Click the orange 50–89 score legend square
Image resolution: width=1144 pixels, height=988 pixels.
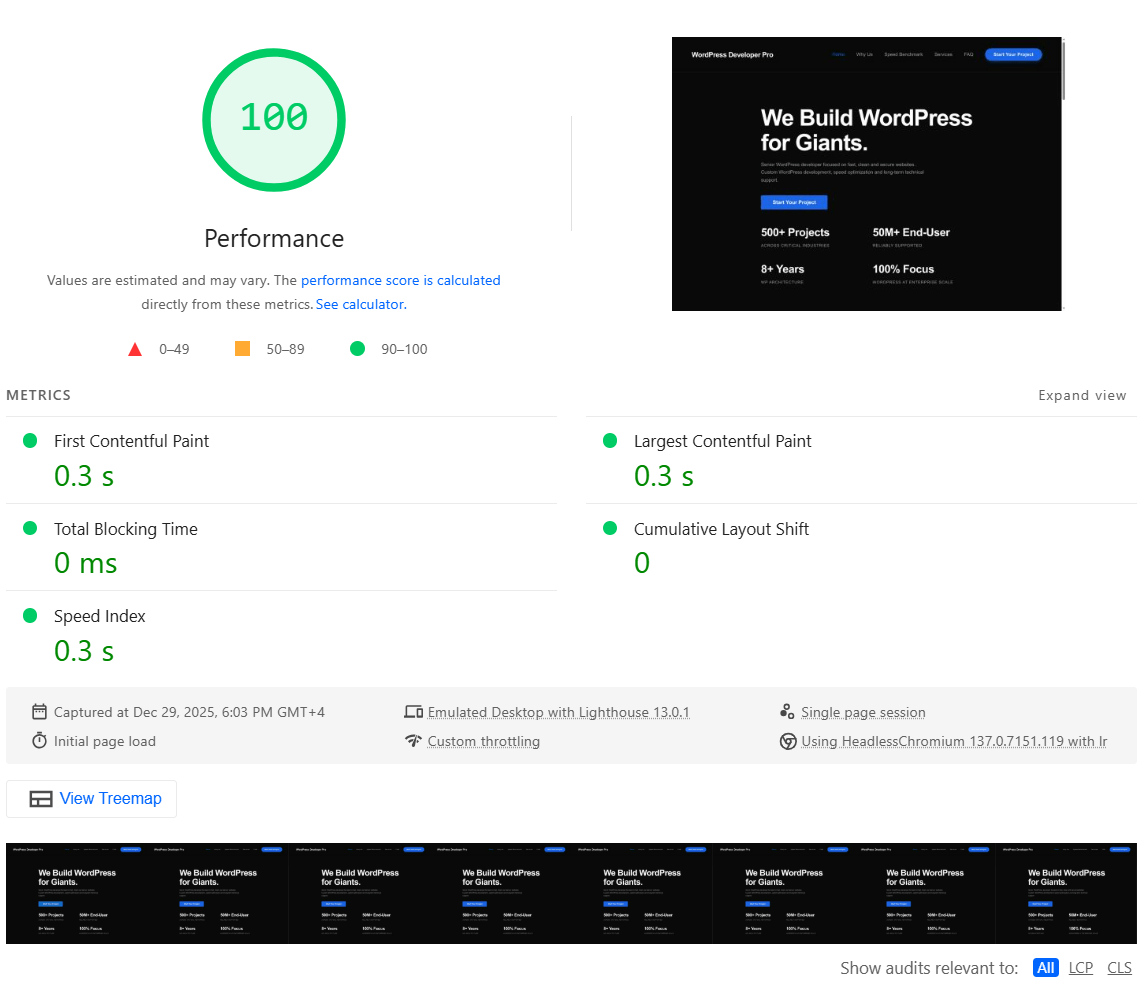point(242,348)
